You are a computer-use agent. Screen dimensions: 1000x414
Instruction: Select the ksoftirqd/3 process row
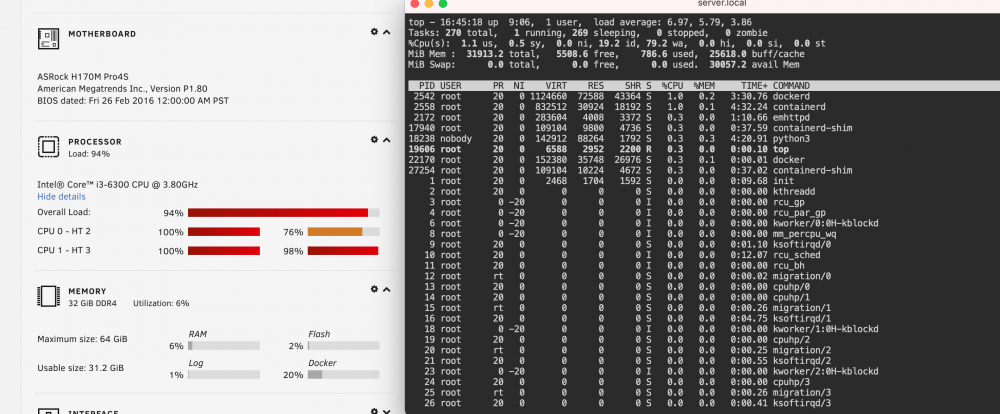tap(702, 403)
